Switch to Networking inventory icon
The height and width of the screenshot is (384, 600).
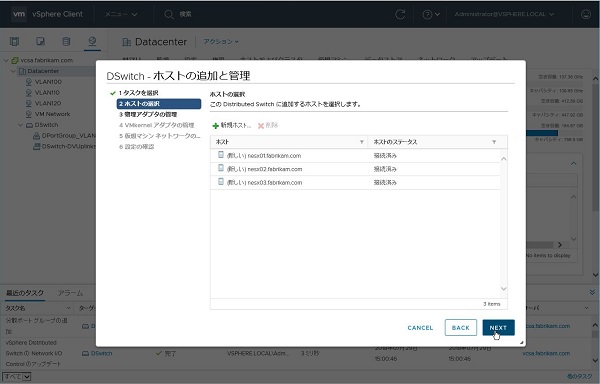tap(92, 41)
